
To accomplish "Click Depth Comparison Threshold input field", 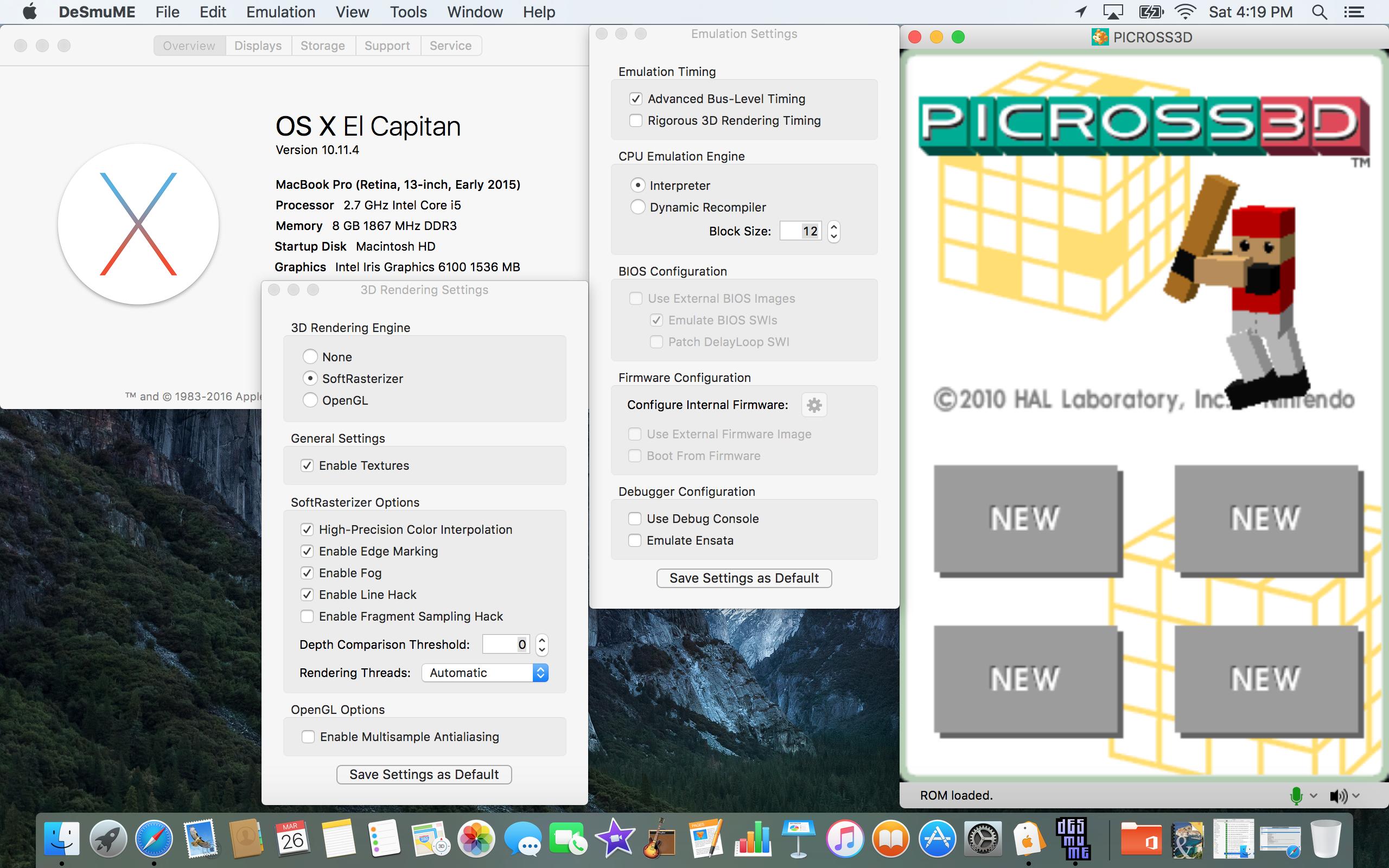I will point(504,644).
